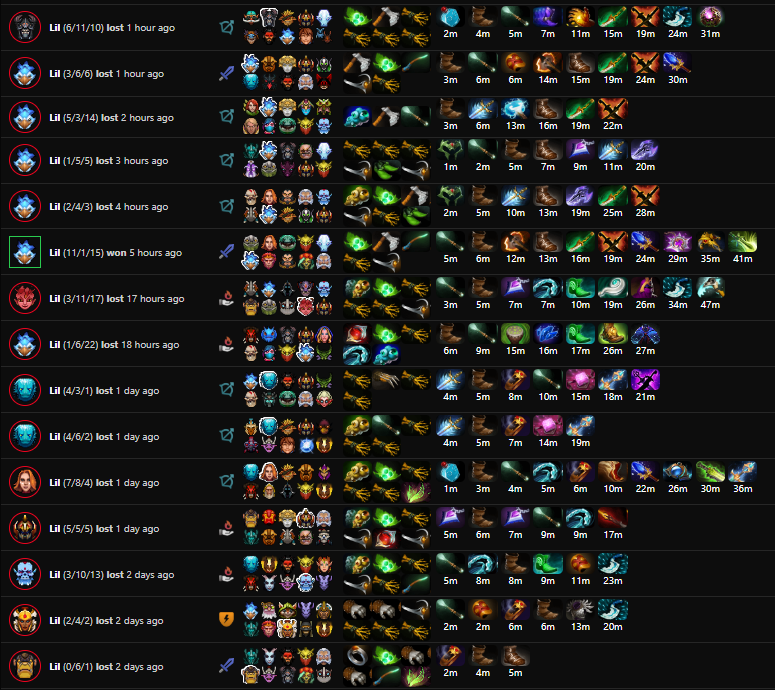Click the 41m item icon in the won match
Screen dimensions: 775x690
(742, 242)
